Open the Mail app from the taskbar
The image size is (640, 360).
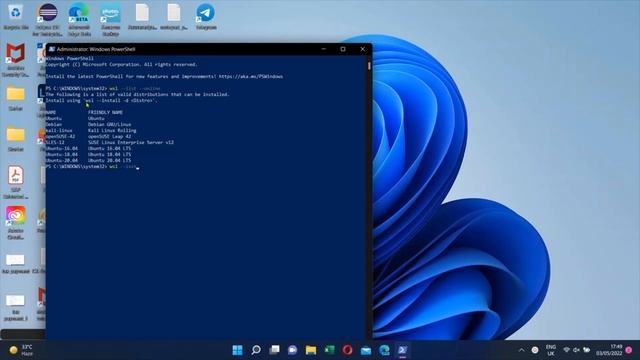pyautogui.click(x=366, y=350)
